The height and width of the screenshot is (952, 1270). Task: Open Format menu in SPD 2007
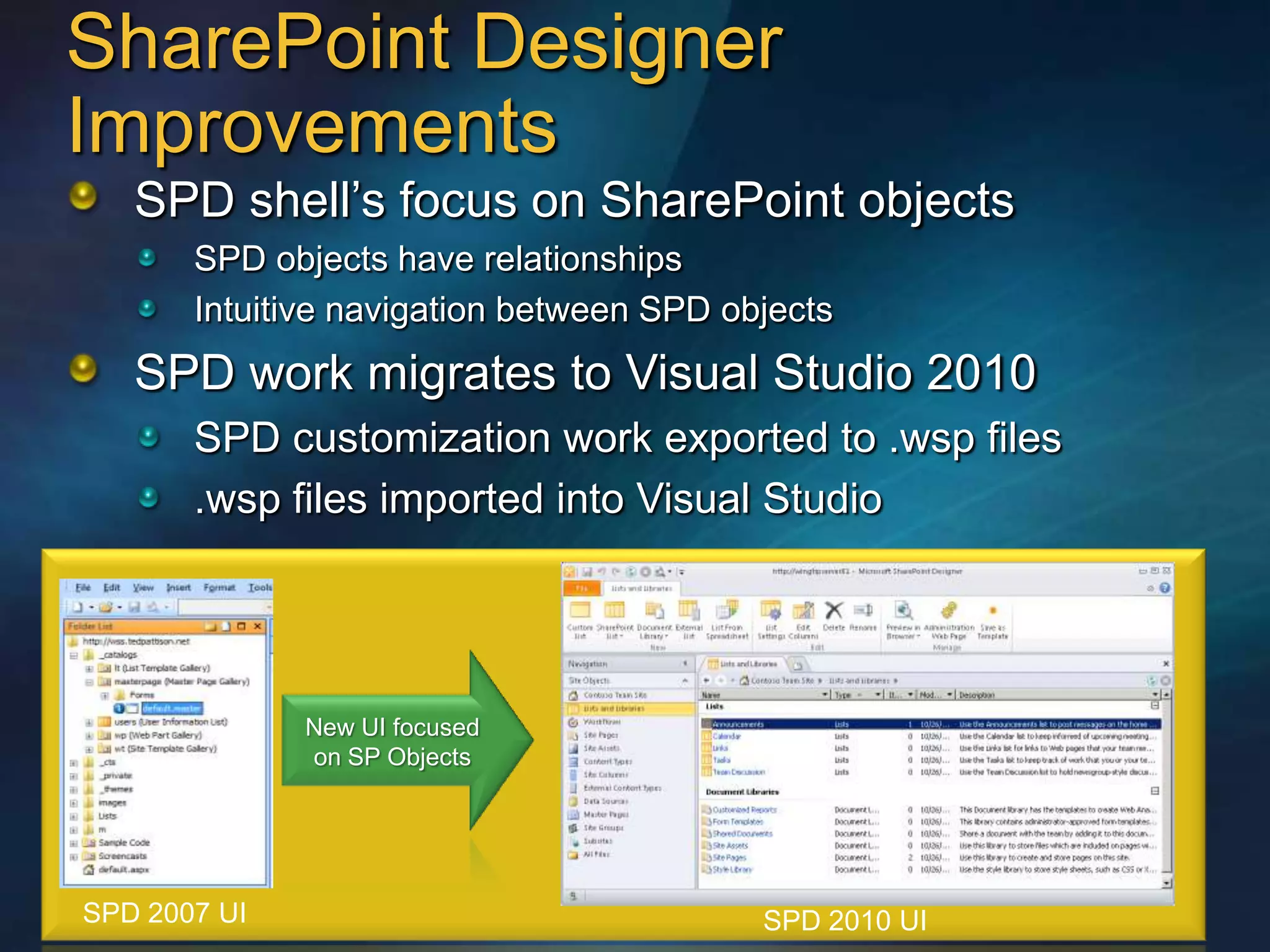pos(220,587)
